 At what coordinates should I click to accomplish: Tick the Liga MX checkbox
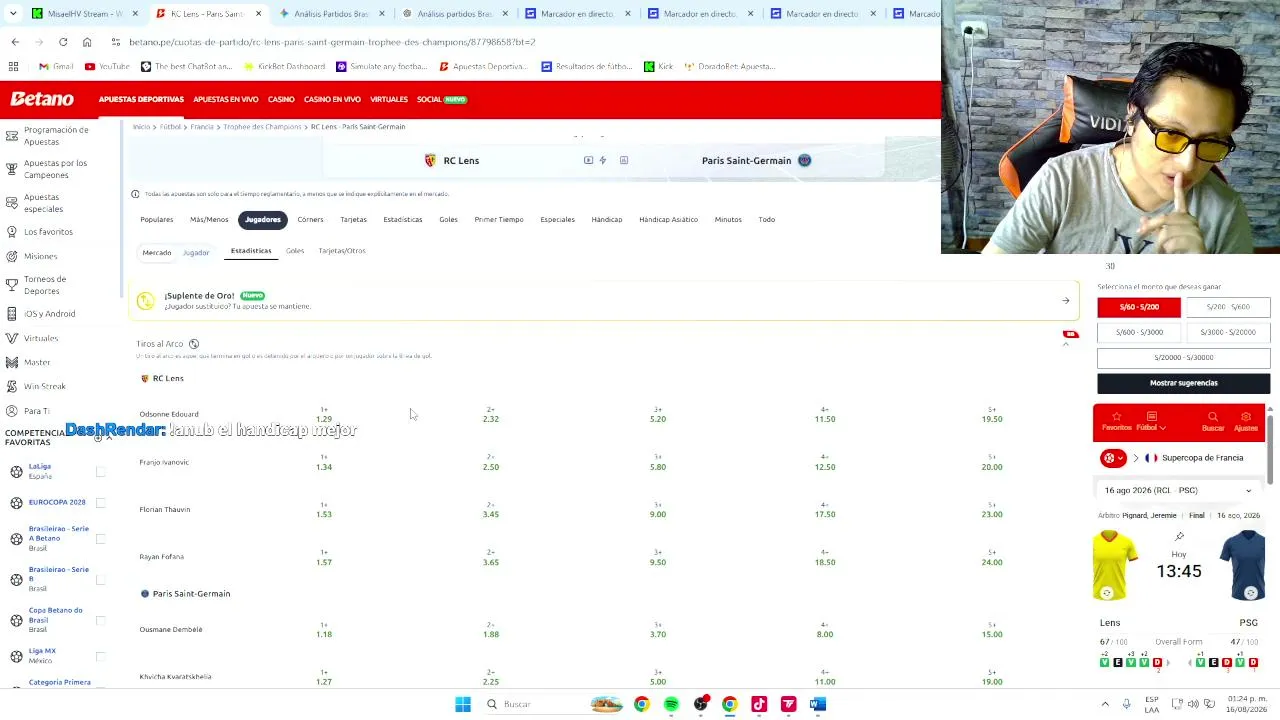[x=100, y=656]
